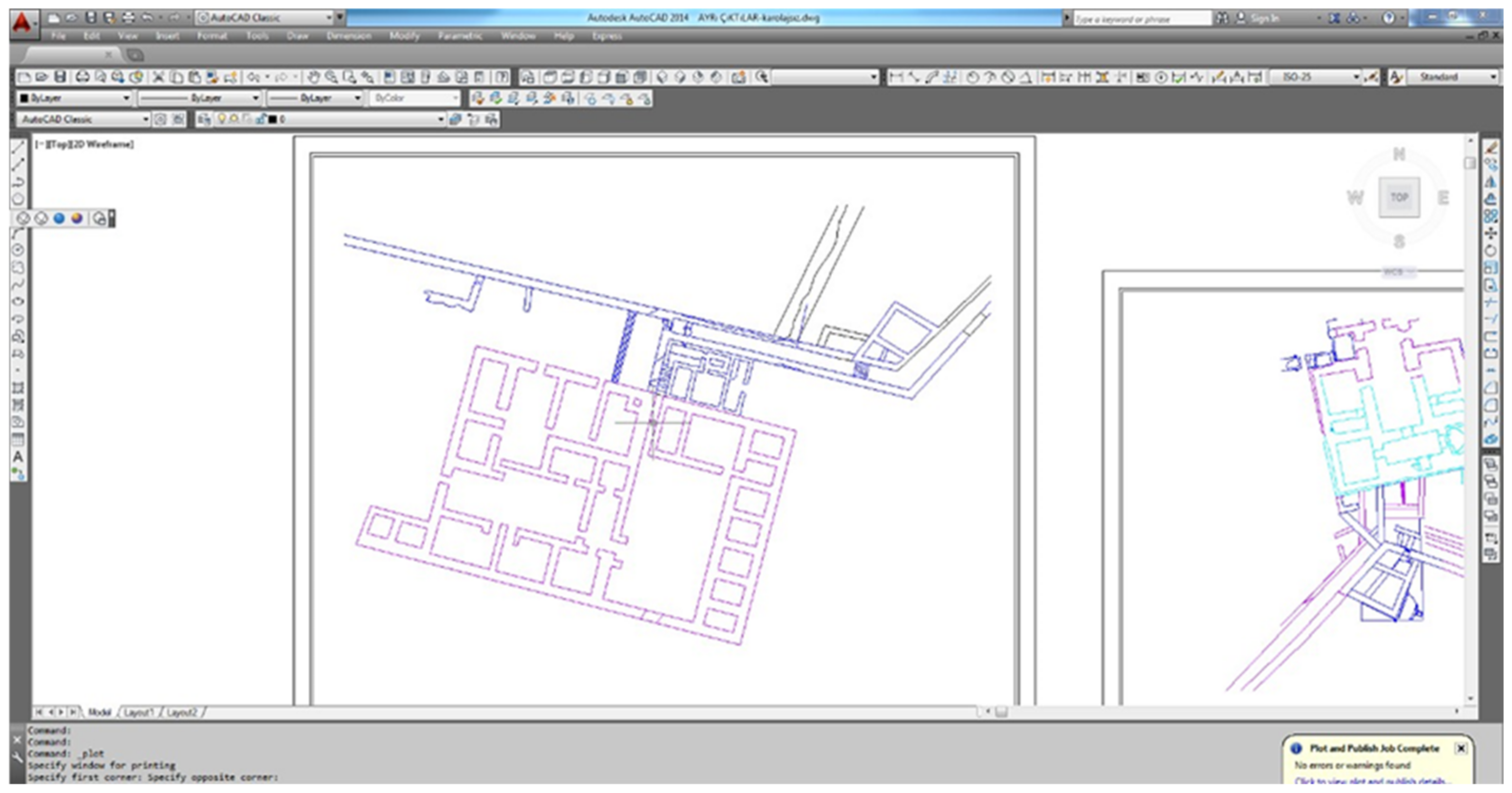Open the Modify menu
Image resolution: width=1512 pixels, height=793 pixels.
(x=404, y=36)
